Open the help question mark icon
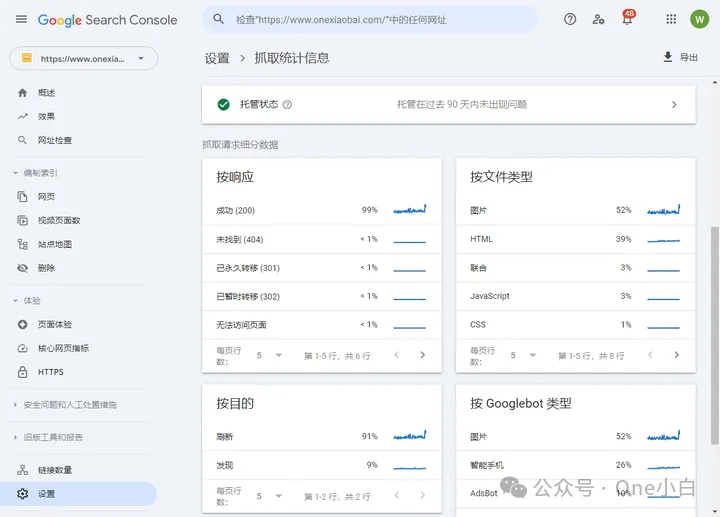 tap(570, 19)
